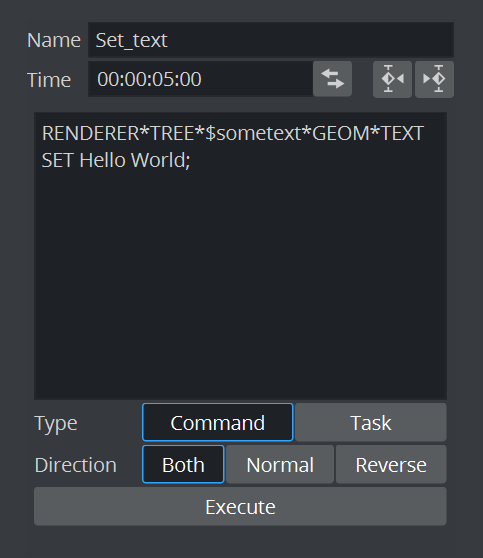Focus the Name field containing Set_text
The image size is (483, 558).
(x=271, y=40)
